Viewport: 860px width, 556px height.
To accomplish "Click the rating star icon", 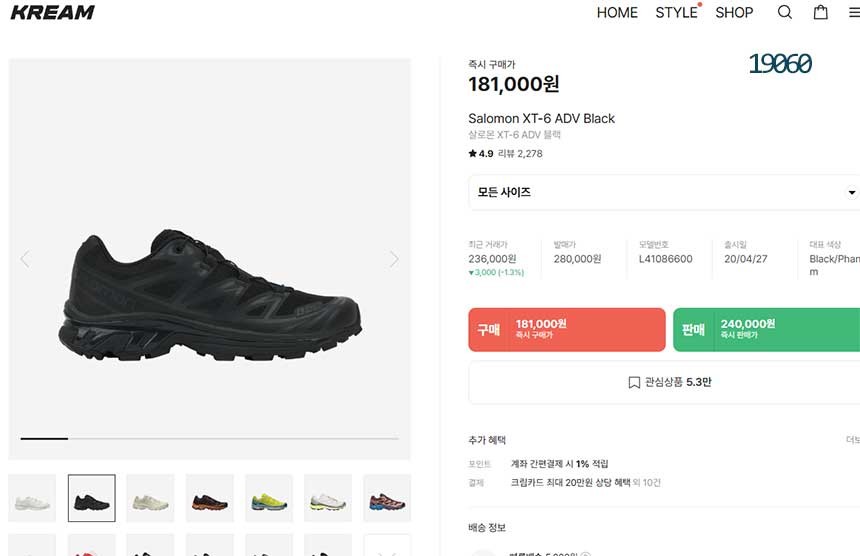I will pyautogui.click(x=472, y=154).
